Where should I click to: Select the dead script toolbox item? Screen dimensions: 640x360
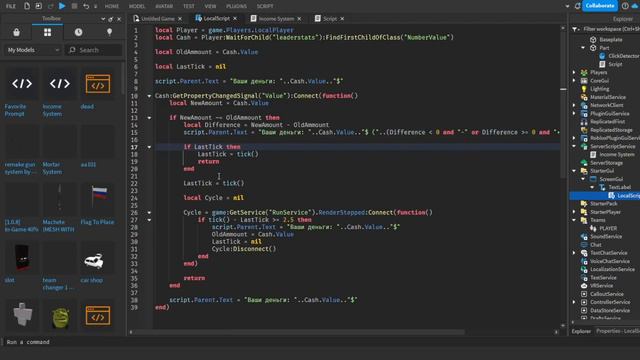pos(98,84)
